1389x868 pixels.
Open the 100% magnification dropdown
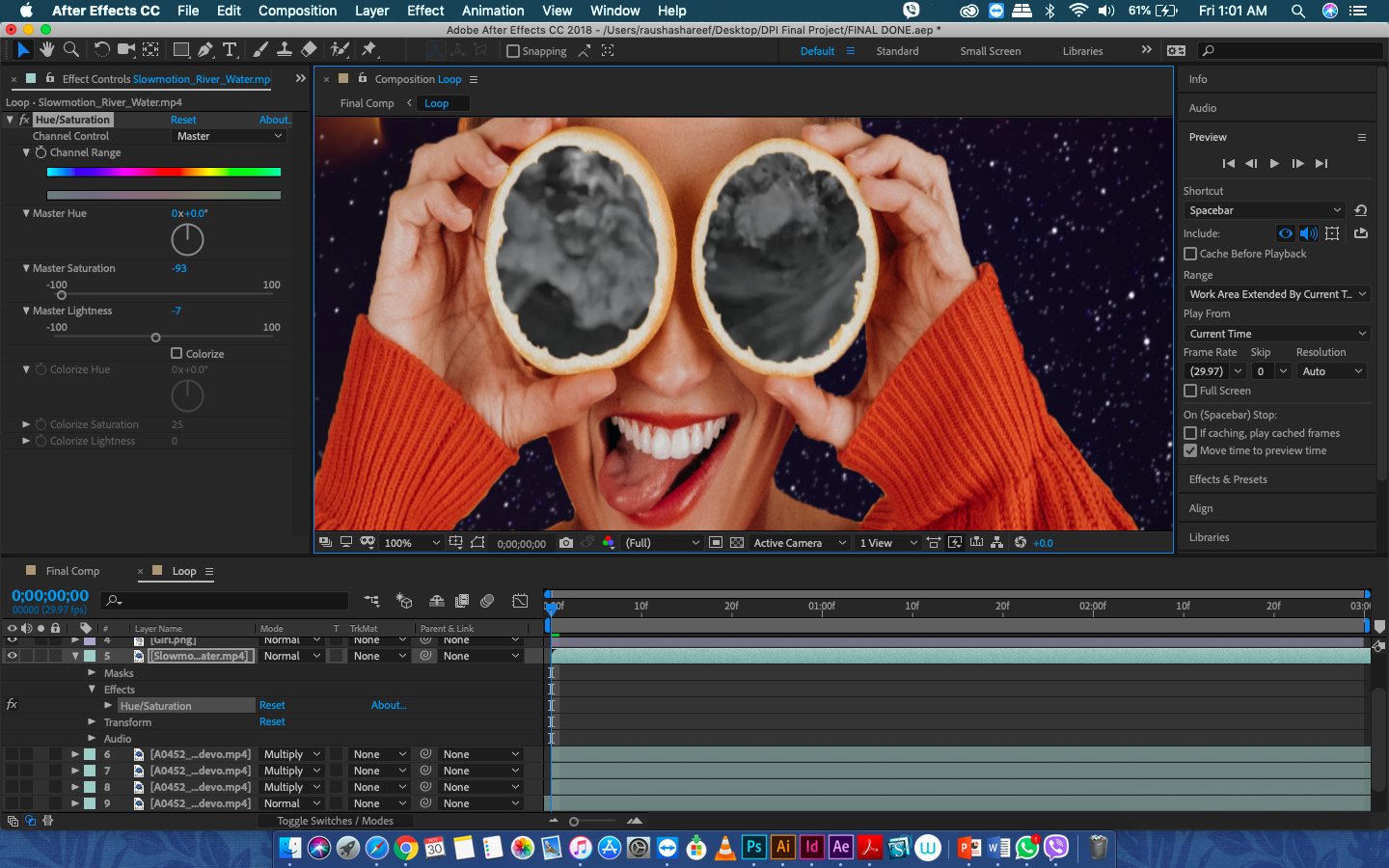coord(412,543)
